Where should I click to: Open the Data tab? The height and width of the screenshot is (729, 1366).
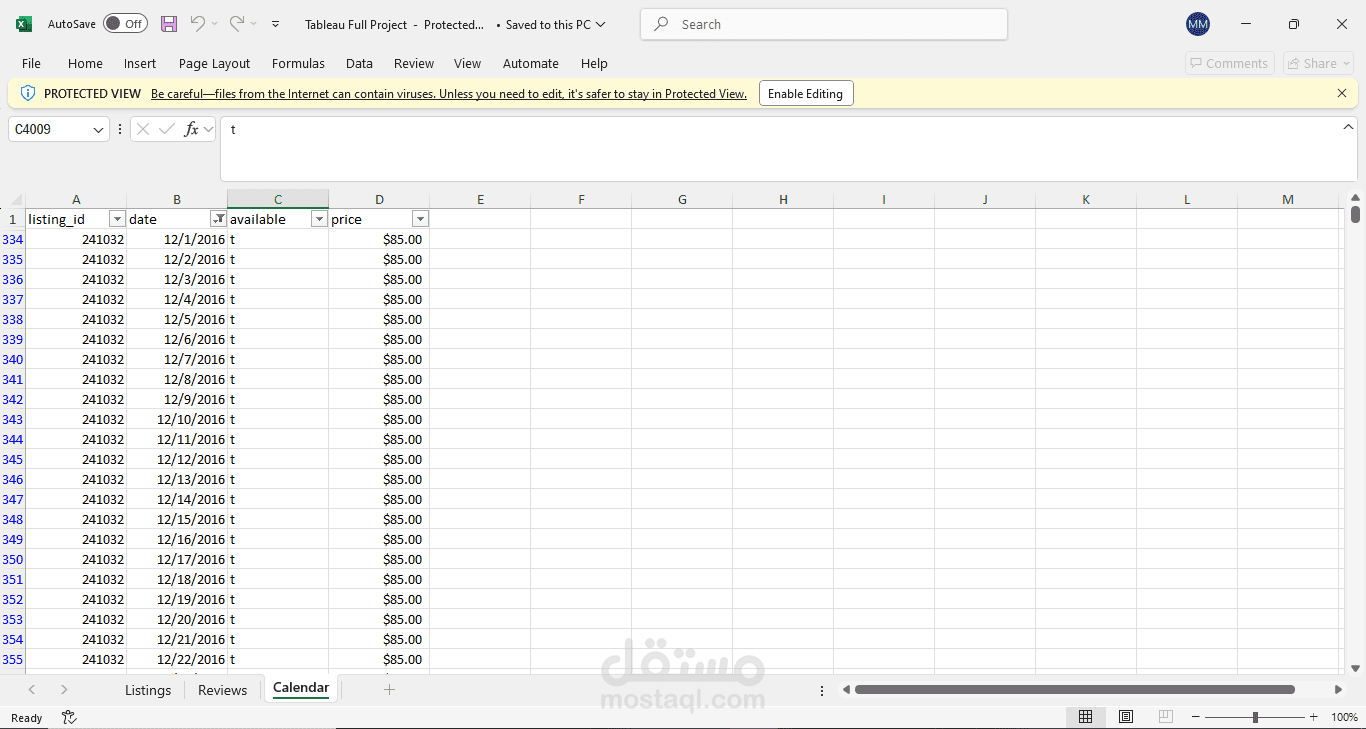pos(359,63)
